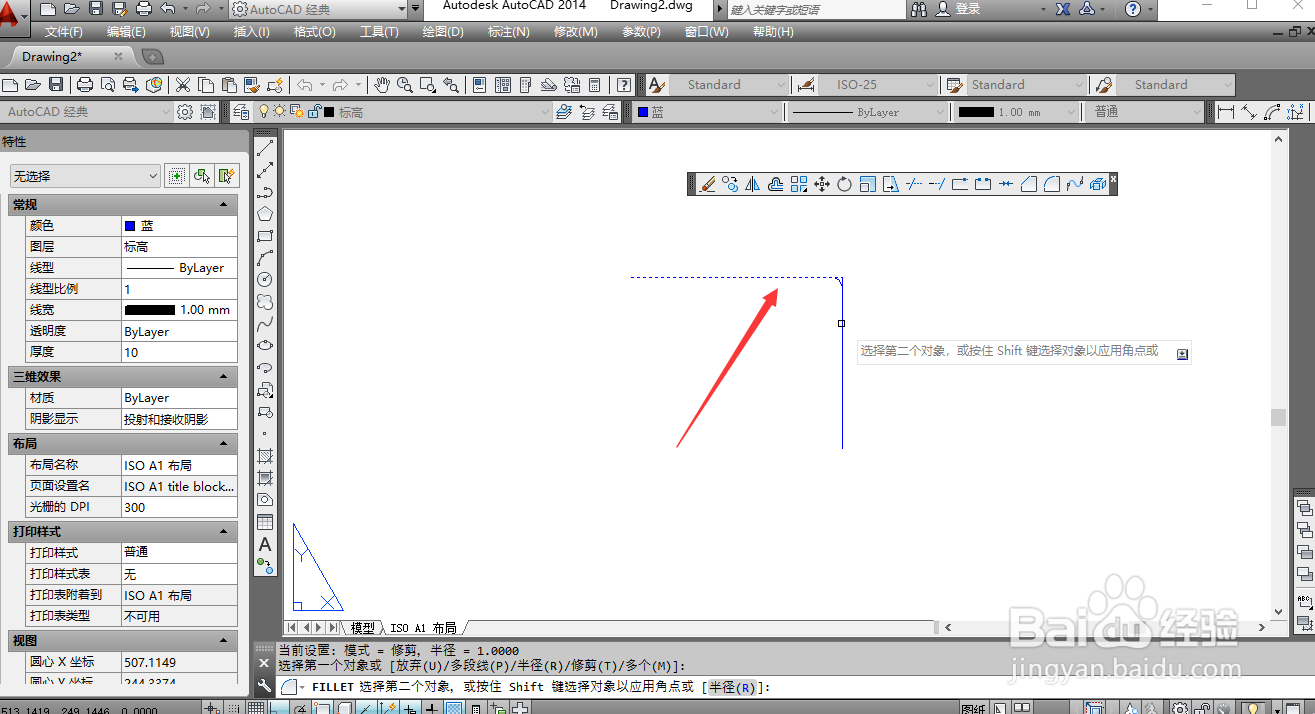
Task: Select the Stretch tool in Modify toolbar
Action: (890, 184)
